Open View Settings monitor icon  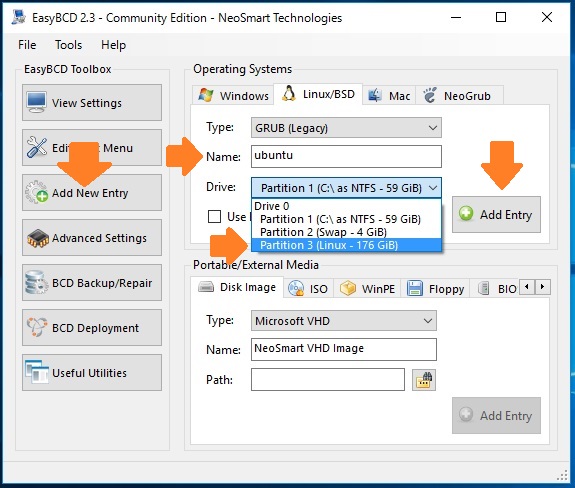(x=36, y=103)
